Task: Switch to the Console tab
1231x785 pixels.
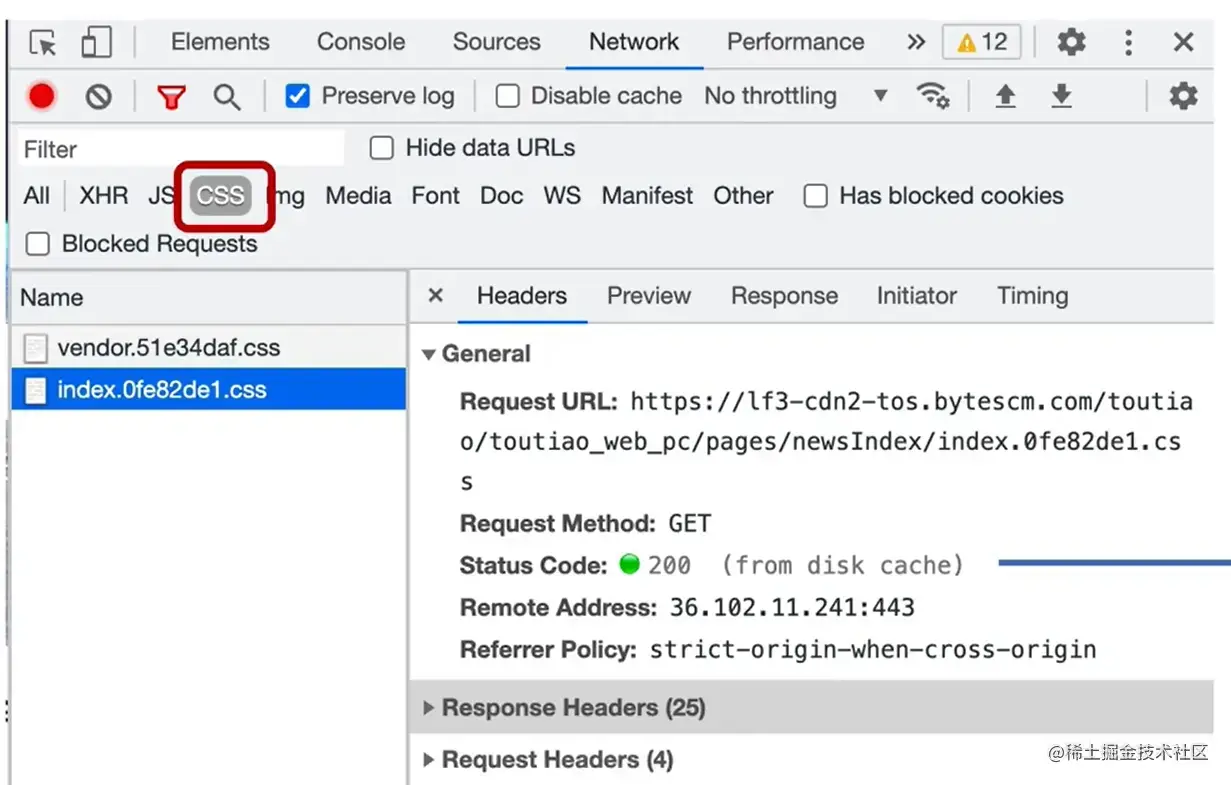Action: coord(361,42)
